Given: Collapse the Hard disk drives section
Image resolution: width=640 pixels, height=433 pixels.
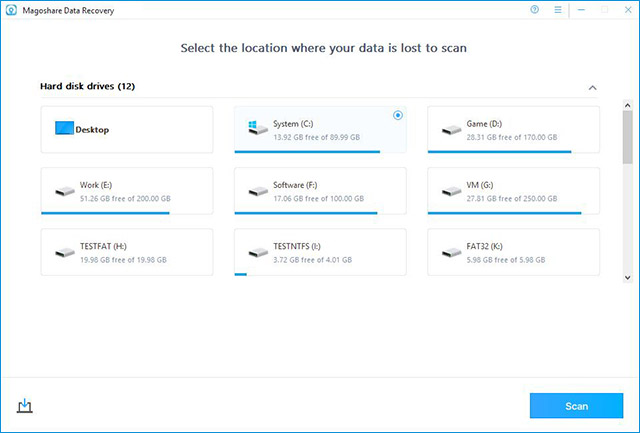Looking at the screenshot, I should pyautogui.click(x=593, y=88).
